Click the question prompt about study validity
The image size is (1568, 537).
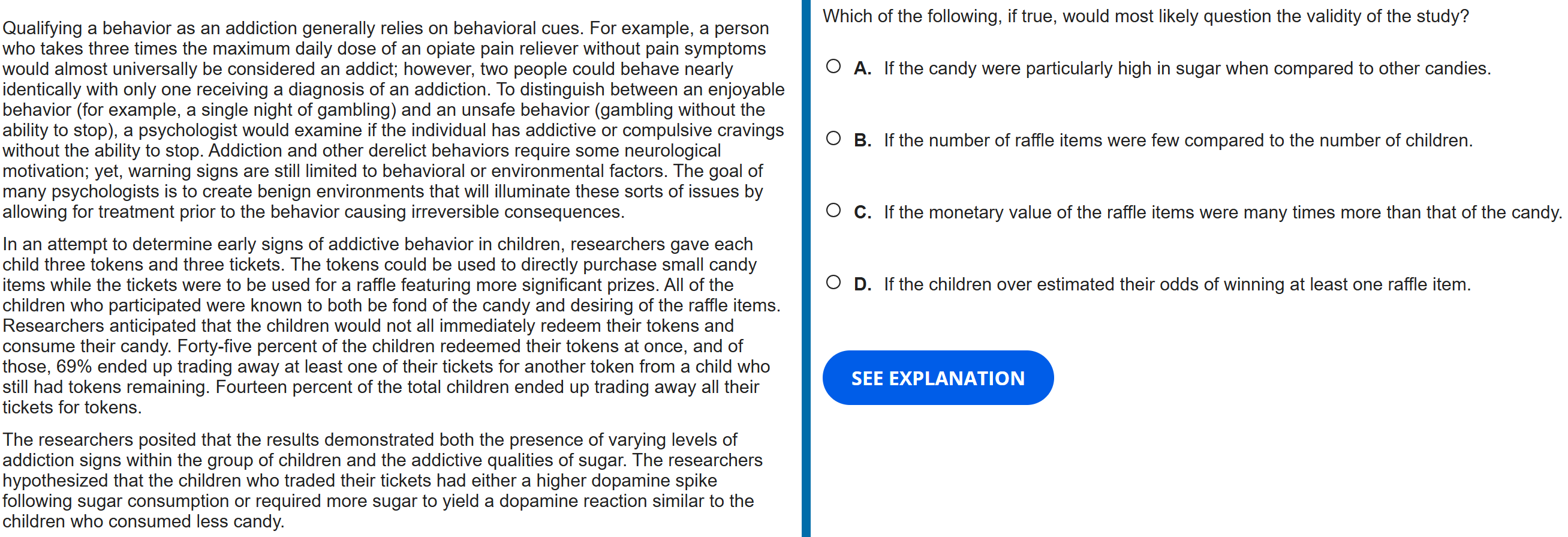[1145, 16]
